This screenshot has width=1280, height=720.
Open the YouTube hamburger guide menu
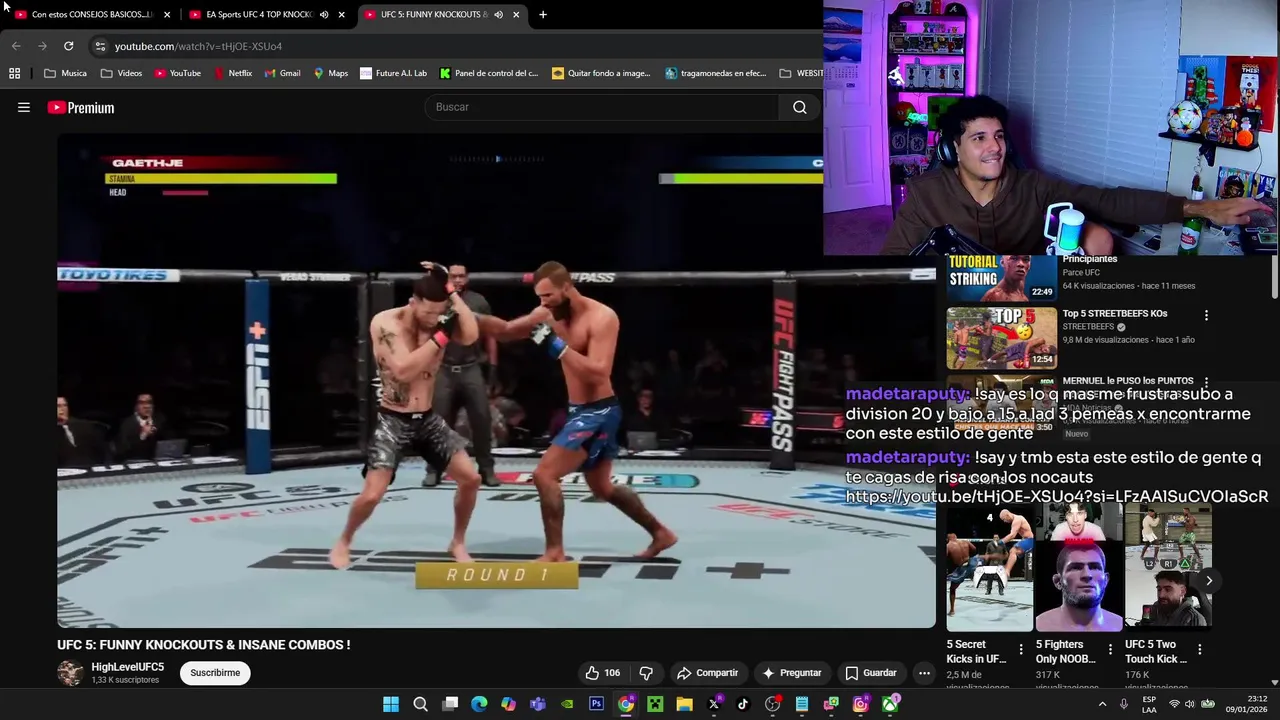(24, 108)
